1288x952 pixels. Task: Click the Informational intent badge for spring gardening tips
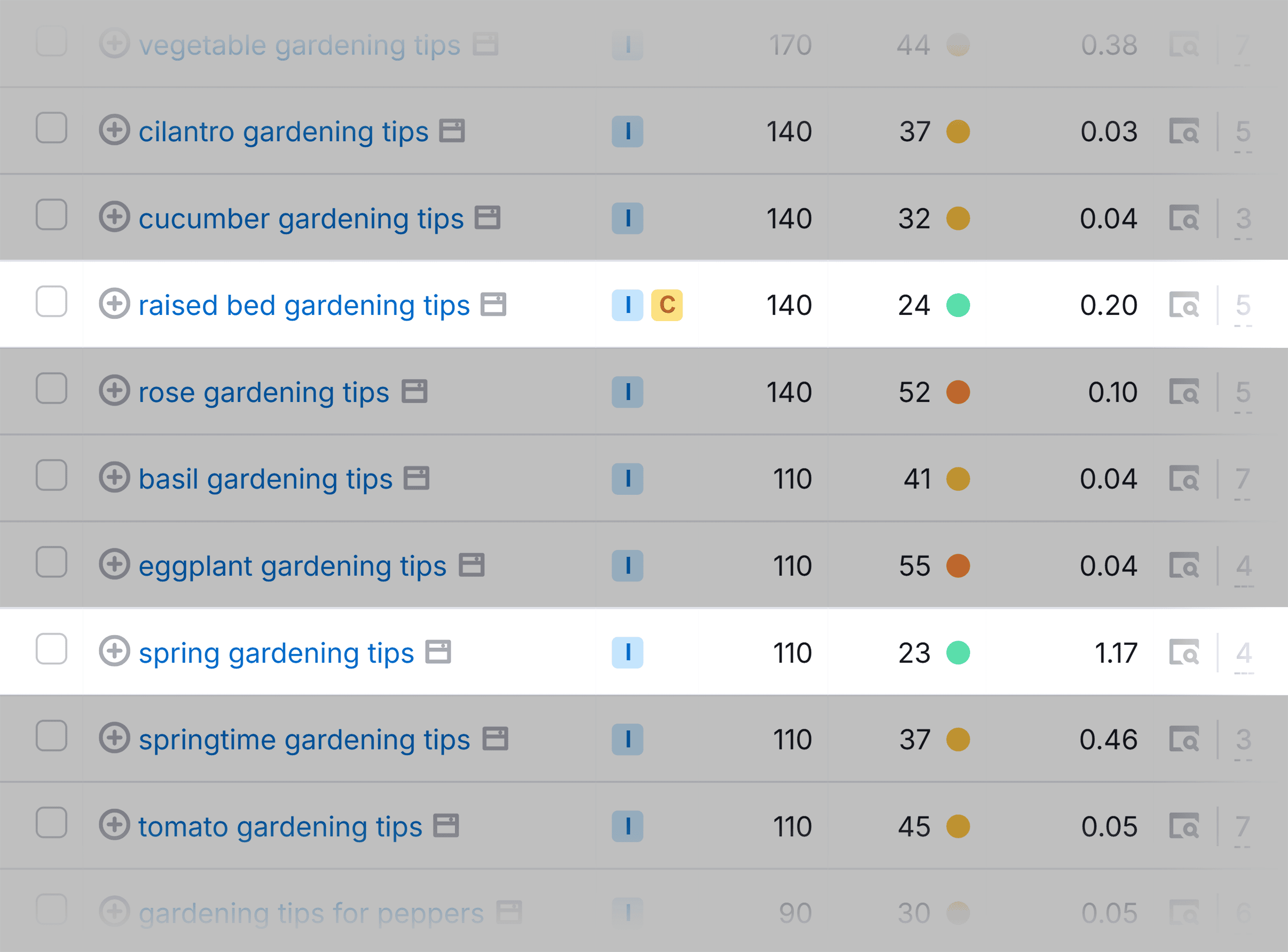click(x=628, y=653)
